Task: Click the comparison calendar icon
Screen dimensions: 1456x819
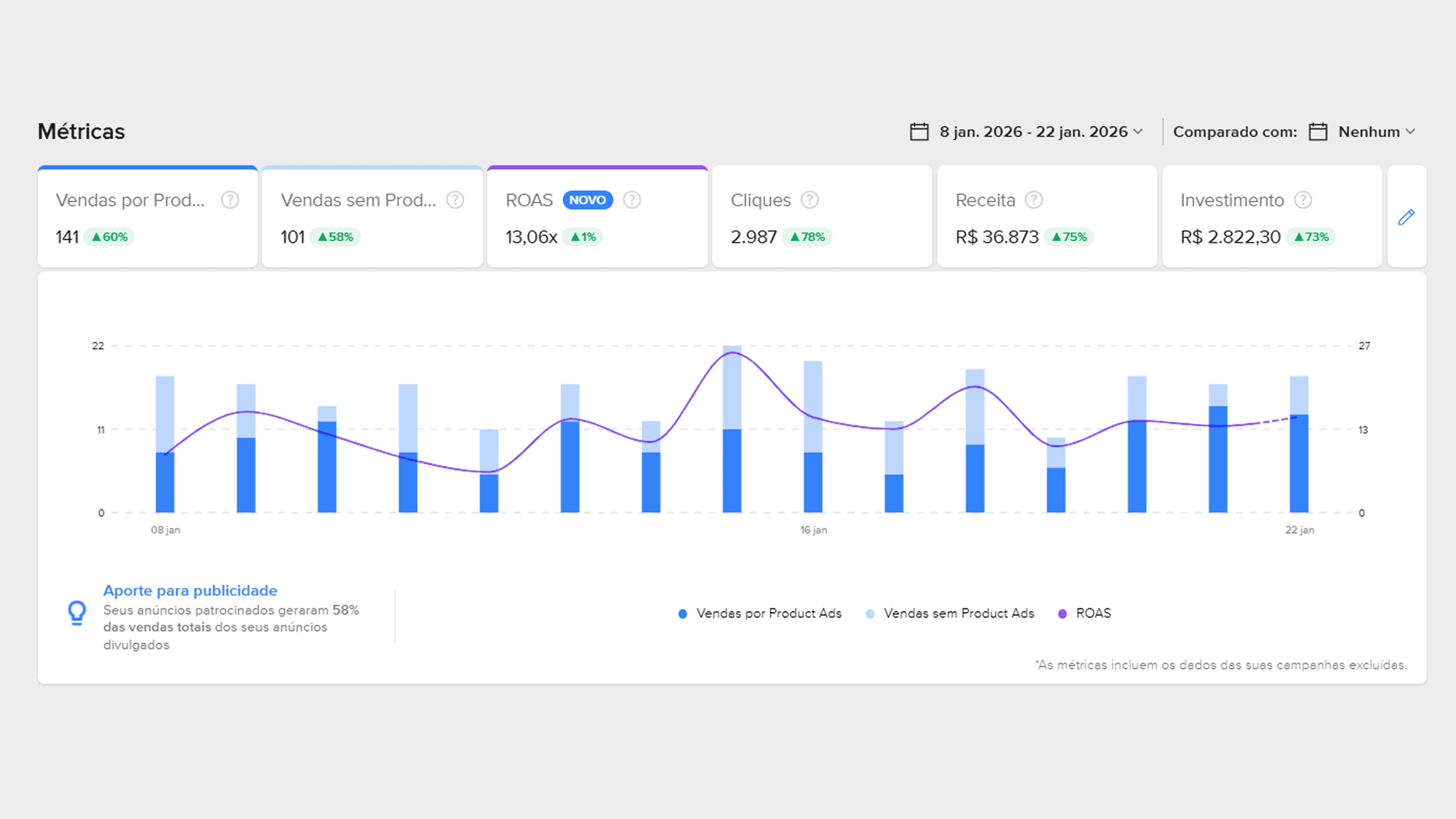Action: point(1318,132)
